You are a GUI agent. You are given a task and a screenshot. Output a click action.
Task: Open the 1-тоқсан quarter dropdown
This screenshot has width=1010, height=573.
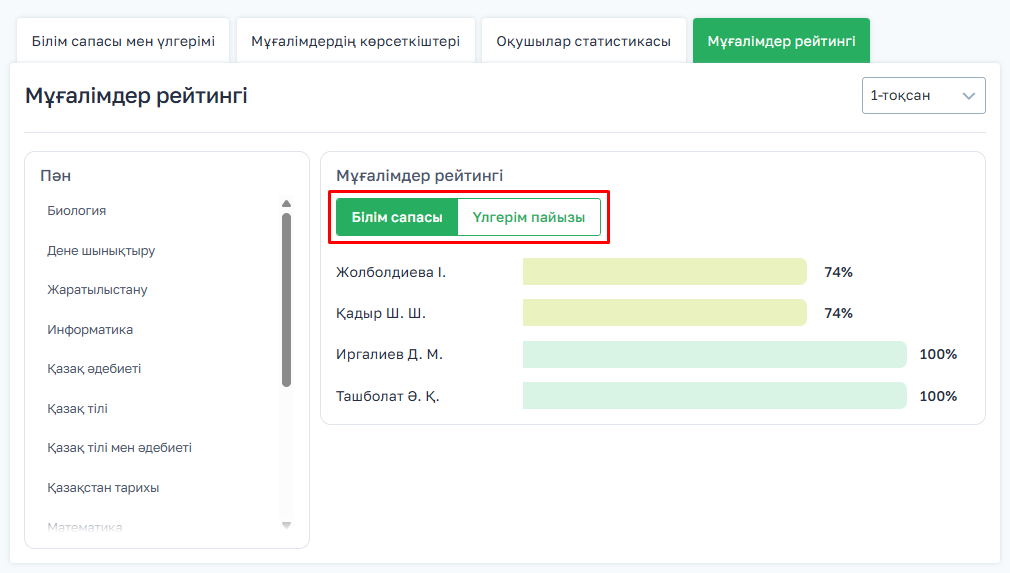pos(923,96)
